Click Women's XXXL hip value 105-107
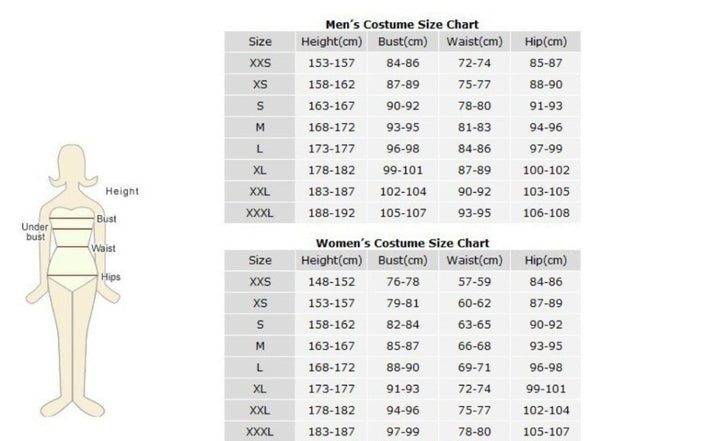The image size is (720, 441). [x=545, y=431]
